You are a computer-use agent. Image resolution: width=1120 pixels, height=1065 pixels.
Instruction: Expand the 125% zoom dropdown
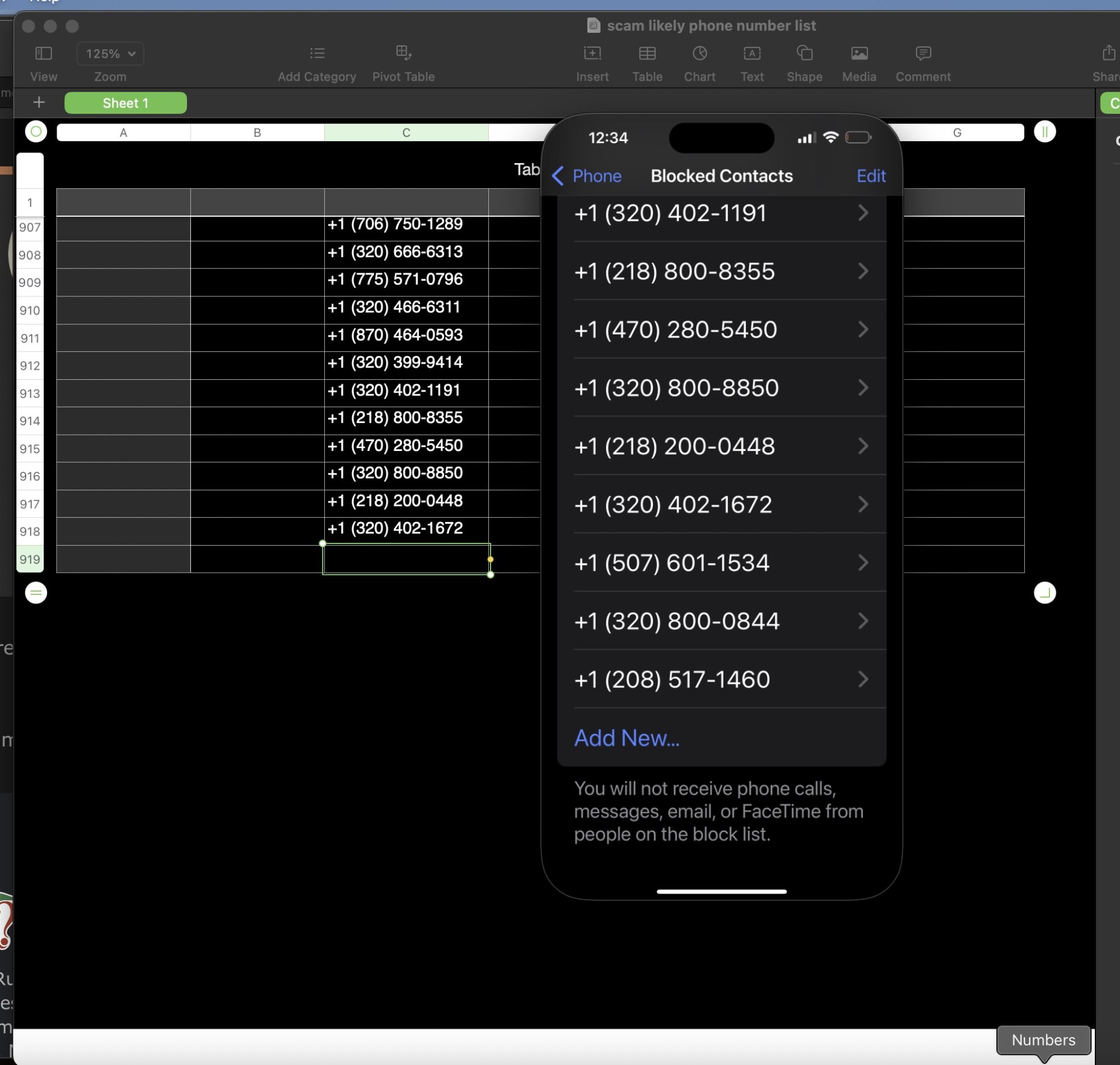pos(110,53)
